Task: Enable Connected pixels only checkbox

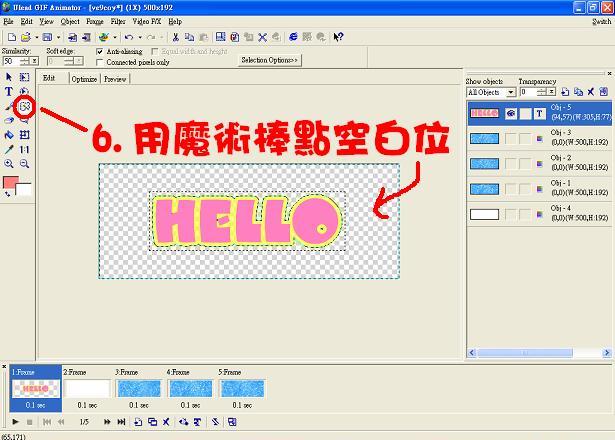Action: [100, 62]
